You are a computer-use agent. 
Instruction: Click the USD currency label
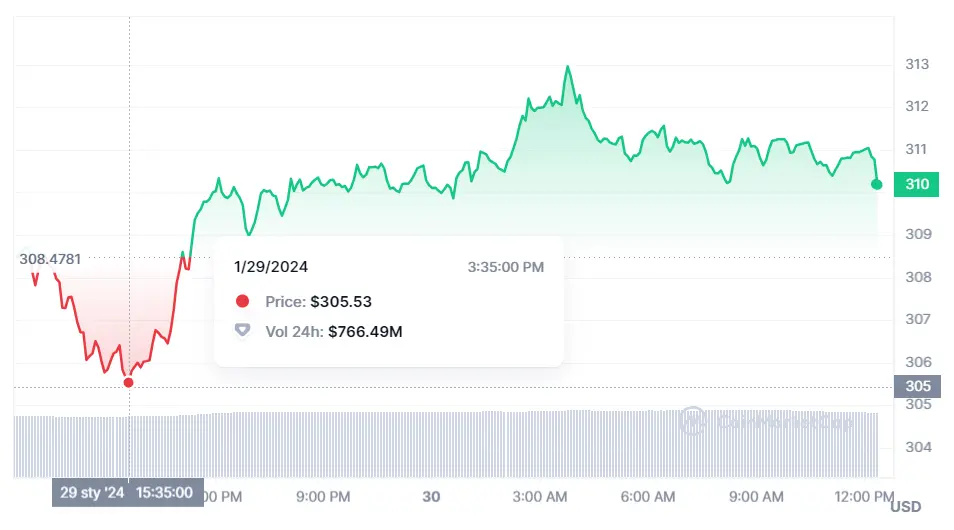tap(905, 507)
